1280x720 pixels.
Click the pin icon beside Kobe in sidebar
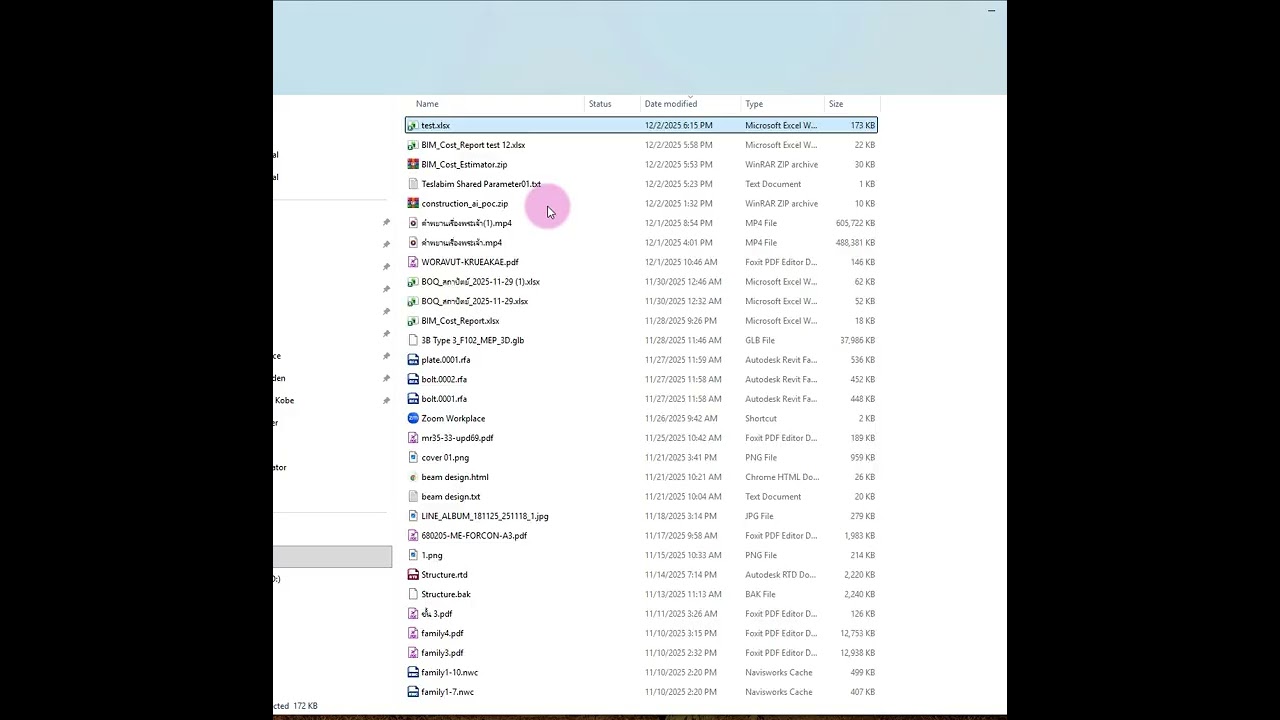[386, 400]
